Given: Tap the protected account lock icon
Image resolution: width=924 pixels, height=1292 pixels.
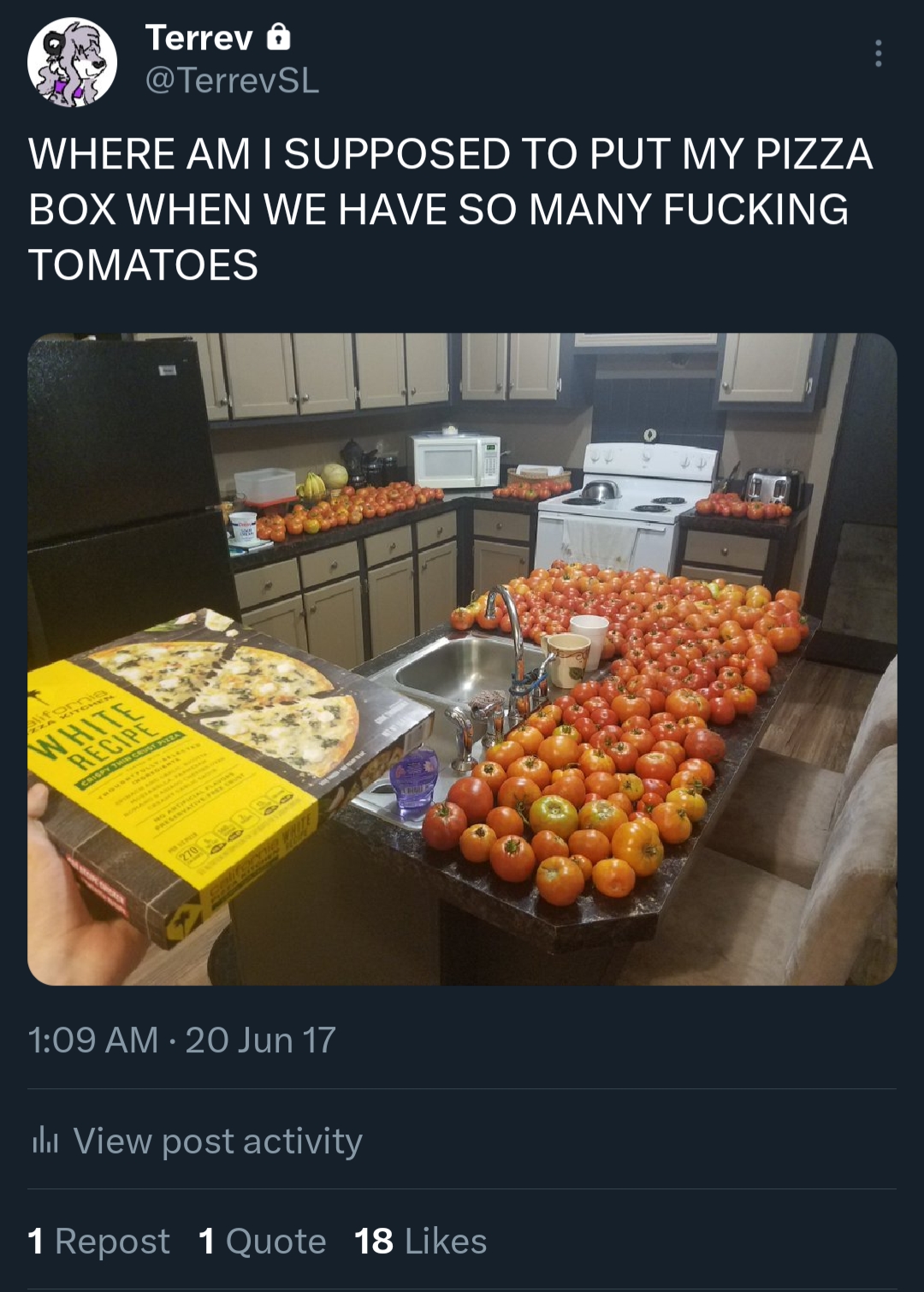Looking at the screenshot, I should click(x=279, y=38).
